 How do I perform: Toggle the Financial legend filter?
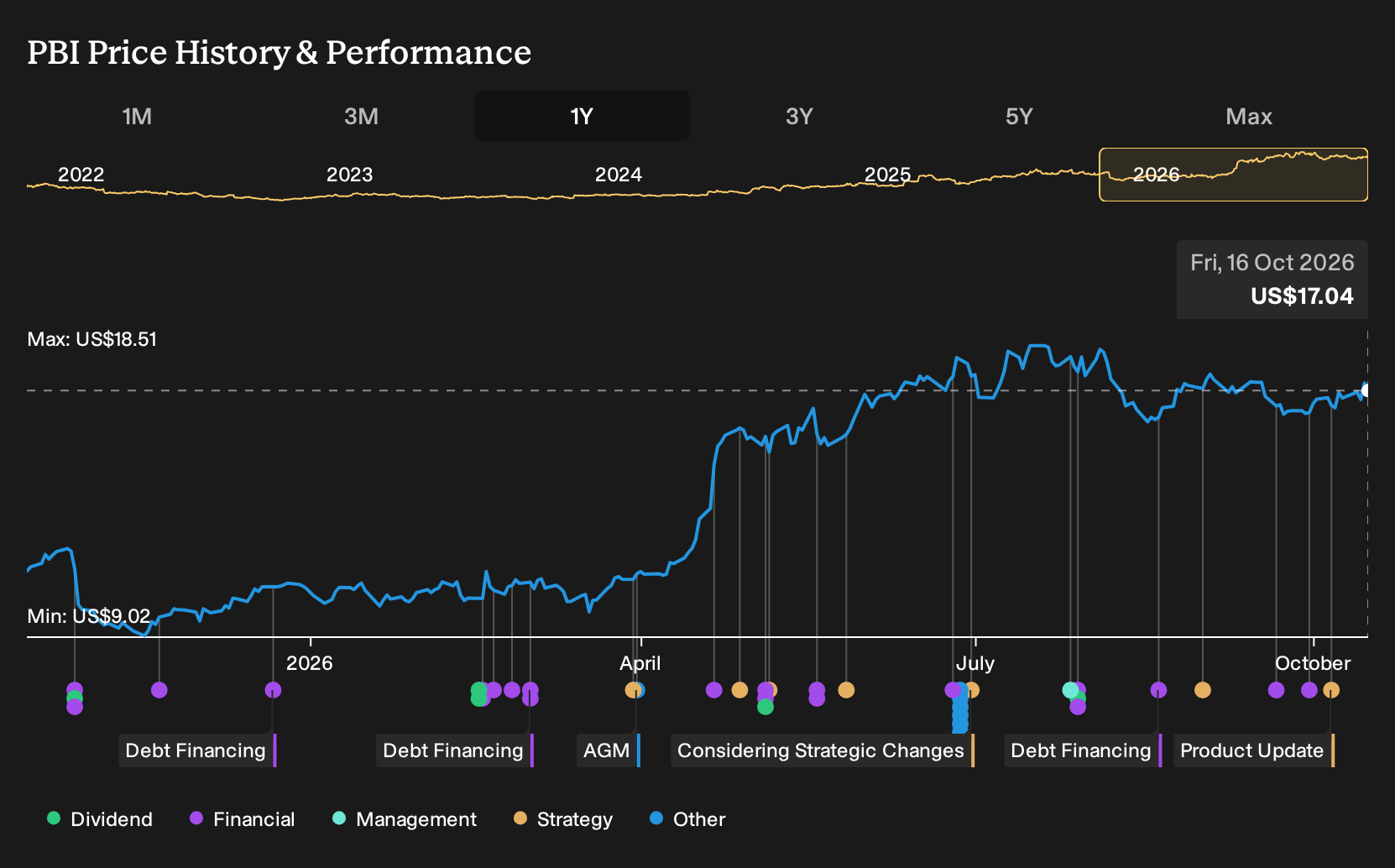point(243,819)
